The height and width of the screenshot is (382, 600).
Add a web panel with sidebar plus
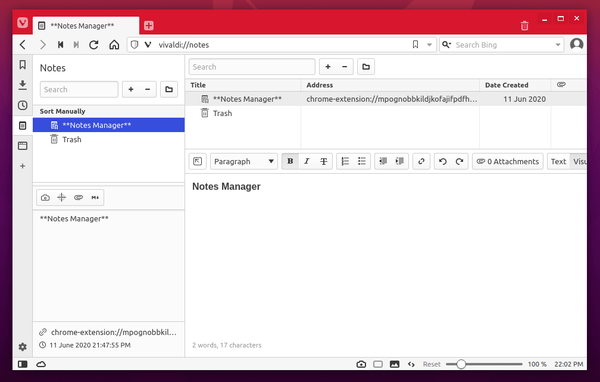[x=23, y=166]
